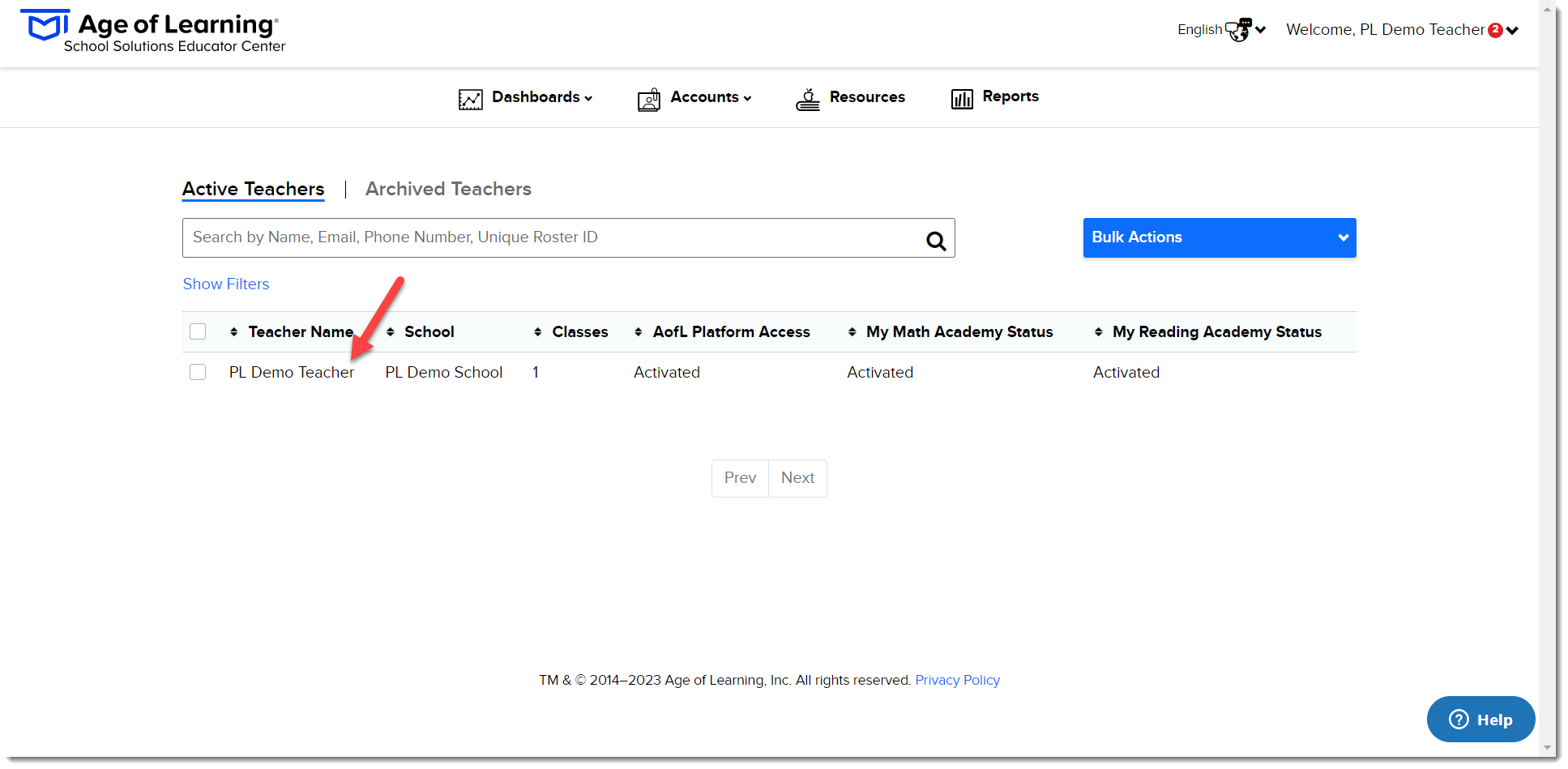The height and width of the screenshot is (769, 1568).
Task: Click the Accounts badge icon
Action: click(649, 100)
